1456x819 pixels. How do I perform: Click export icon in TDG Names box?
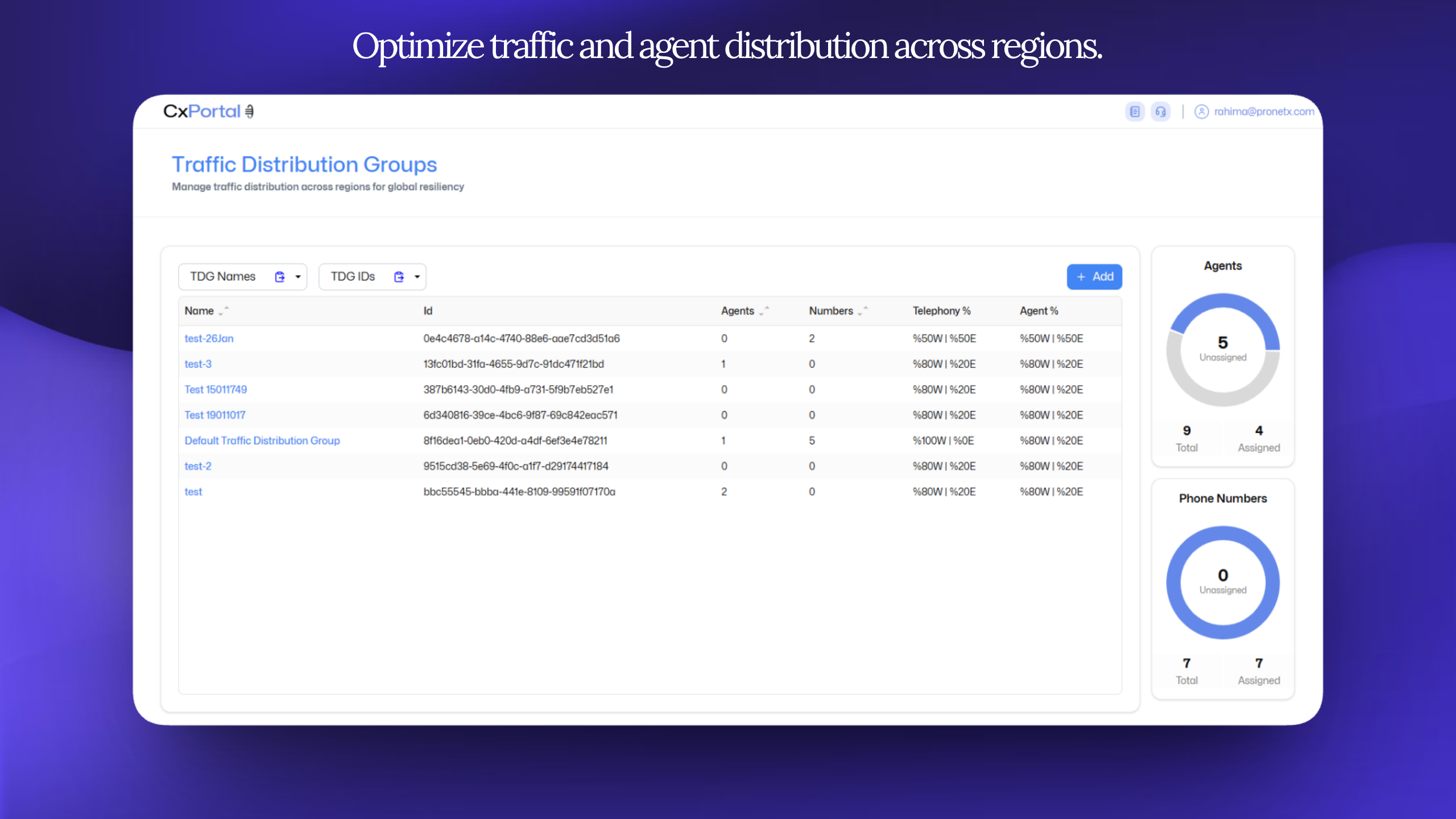tap(279, 277)
